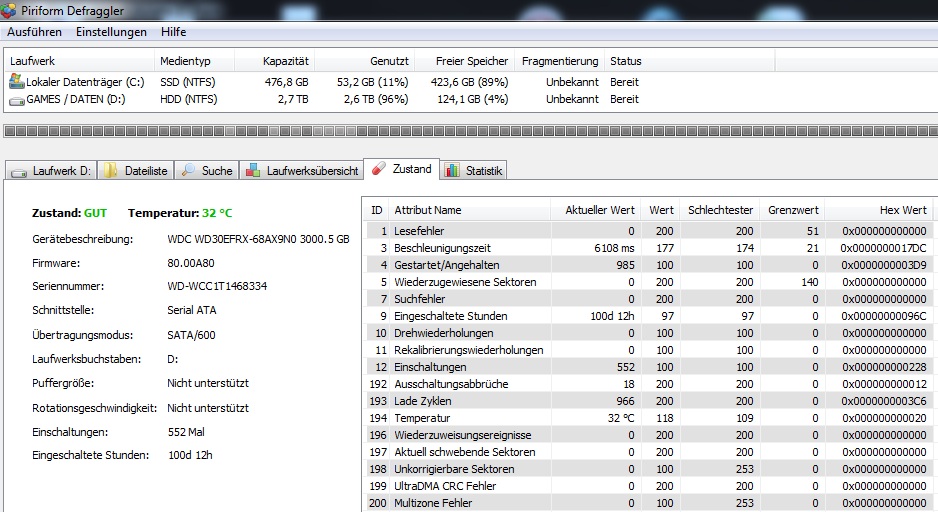
Task: Select the Einschaltungen attribute row
Action: [650, 367]
